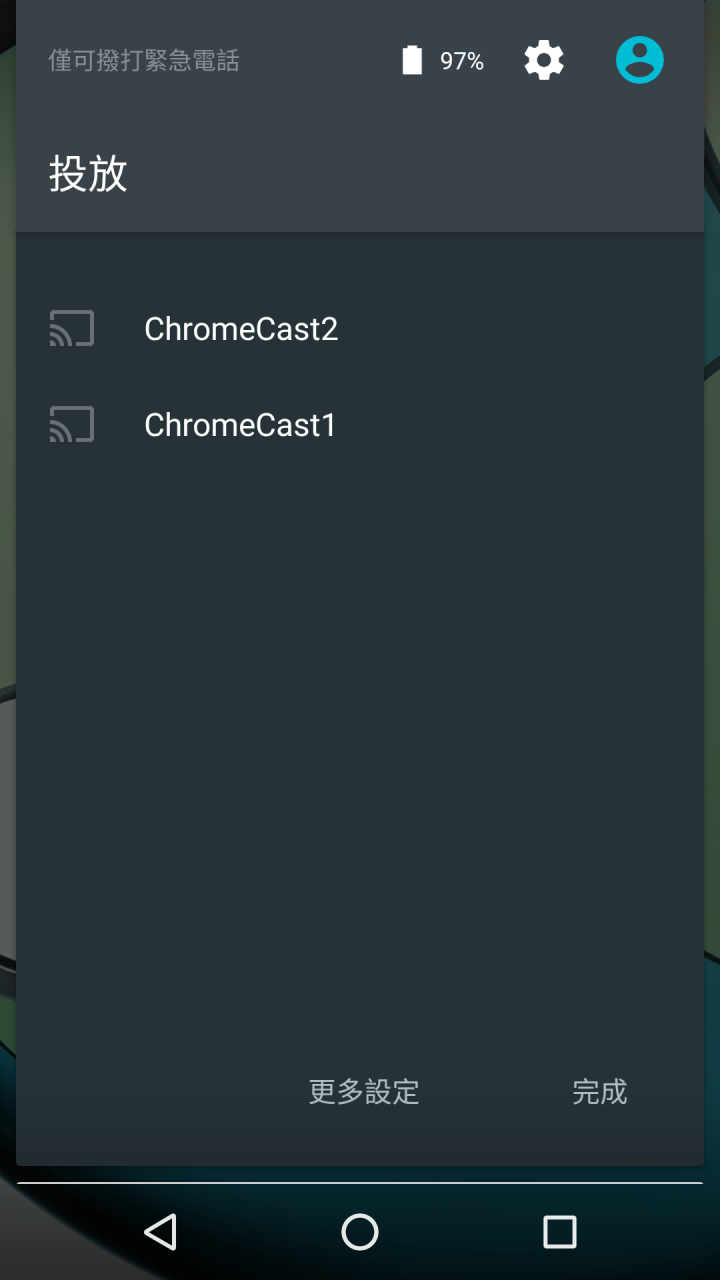
Task: Tap 完成 to close the cast panel
Action: tap(600, 1092)
